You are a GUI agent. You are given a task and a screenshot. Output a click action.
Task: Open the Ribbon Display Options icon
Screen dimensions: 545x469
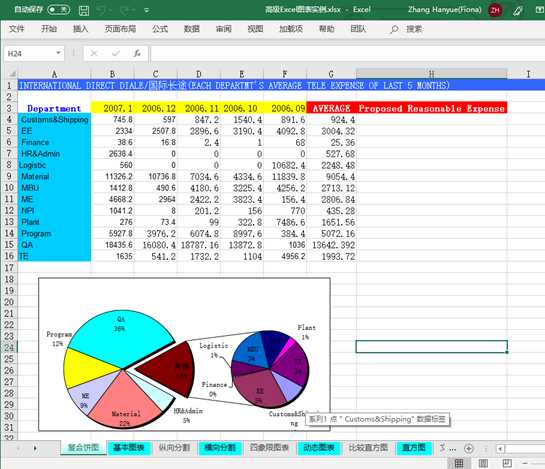540,10
